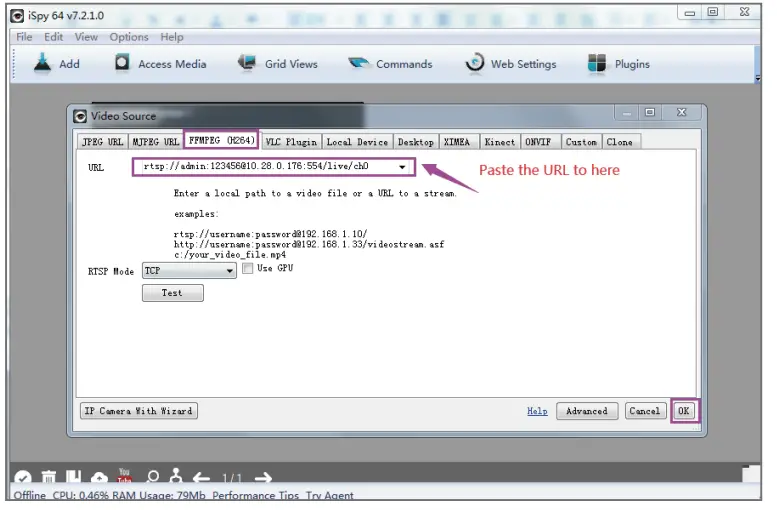The height and width of the screenshot is (510, 777).
Task: Click the Help link in the dialog
Action: tap(537, 411)
